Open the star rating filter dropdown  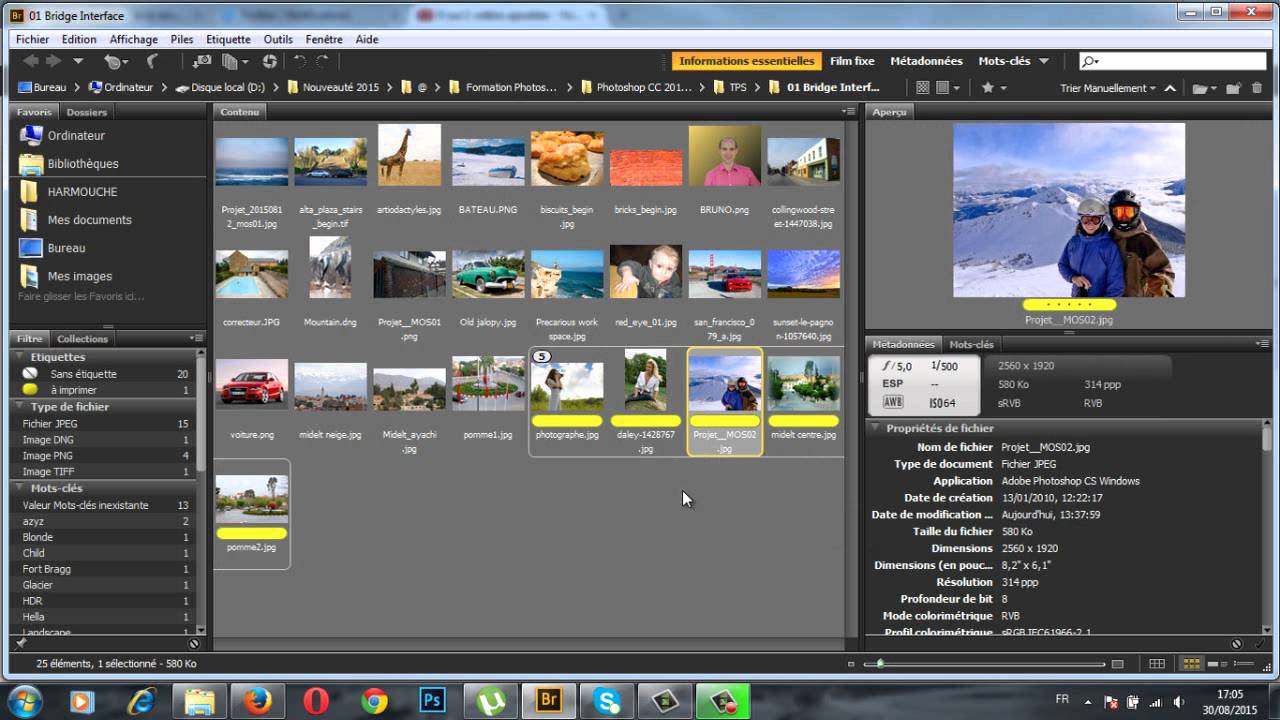[x=993, y=88]
